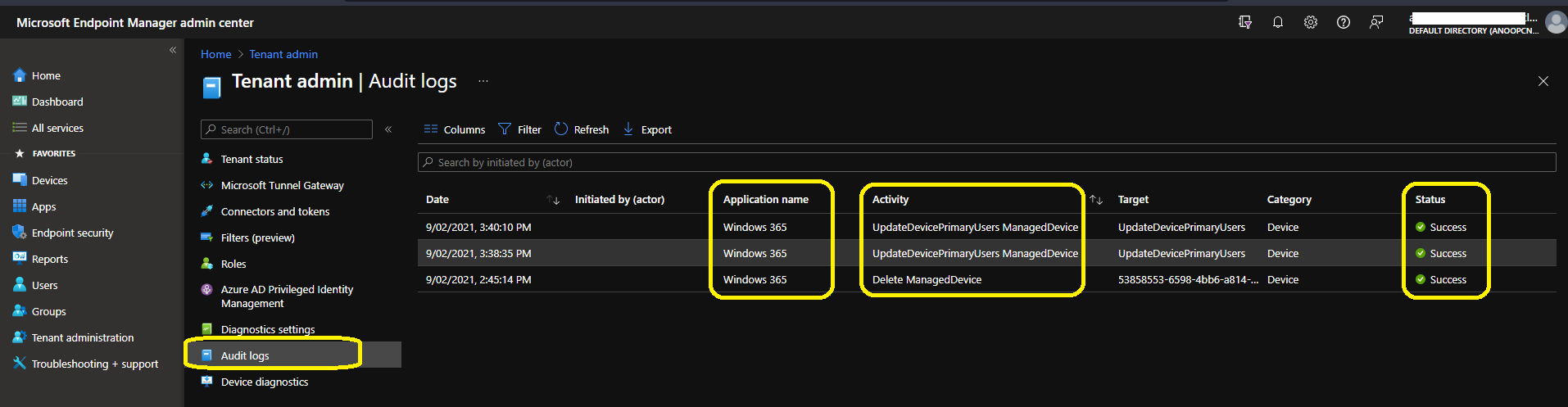Viewport: 1568px width, 407px height.
Task: Click target 53858553-6598-4bb6-a814 cell
Action: coord(1188,279)
